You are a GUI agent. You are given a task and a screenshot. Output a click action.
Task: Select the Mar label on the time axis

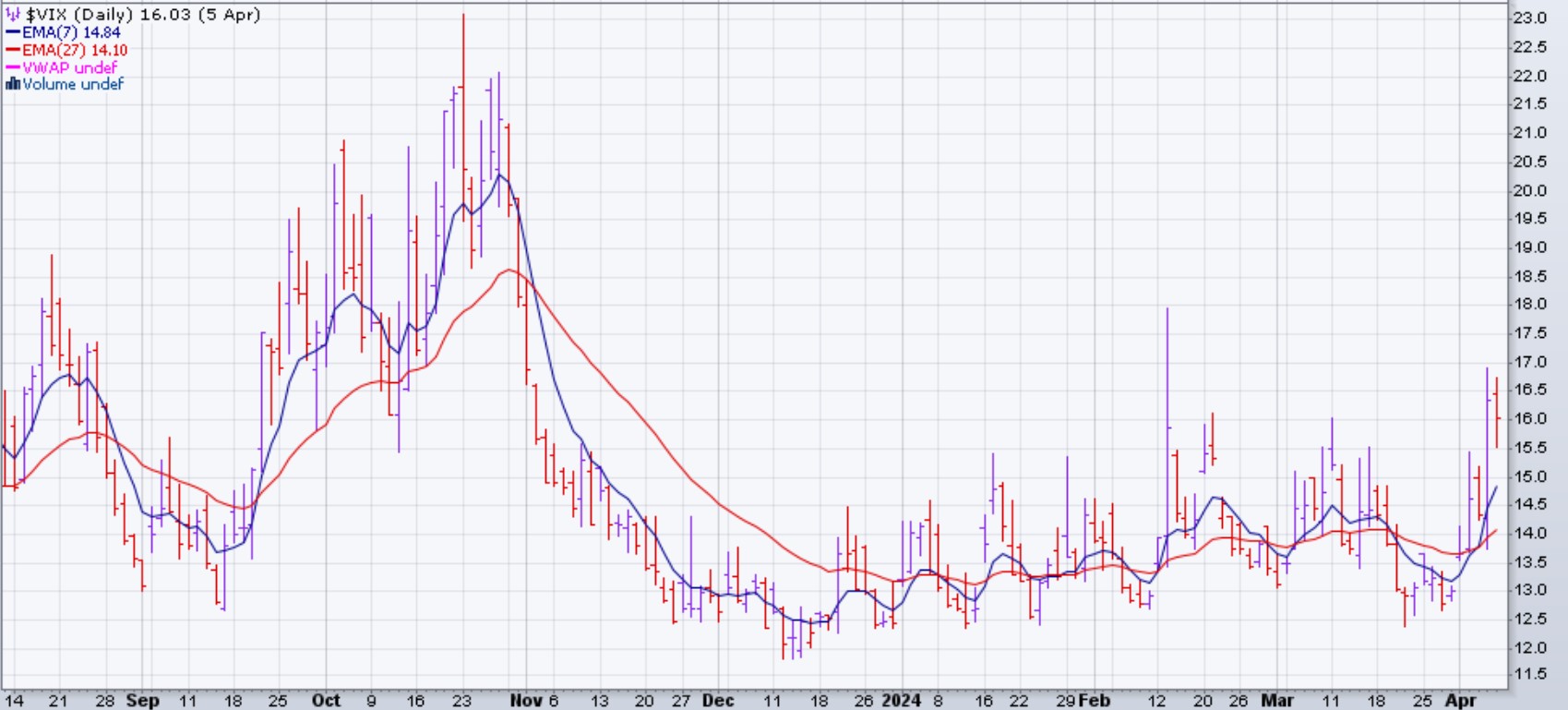pyautogui.click(x=1277, y=700)
